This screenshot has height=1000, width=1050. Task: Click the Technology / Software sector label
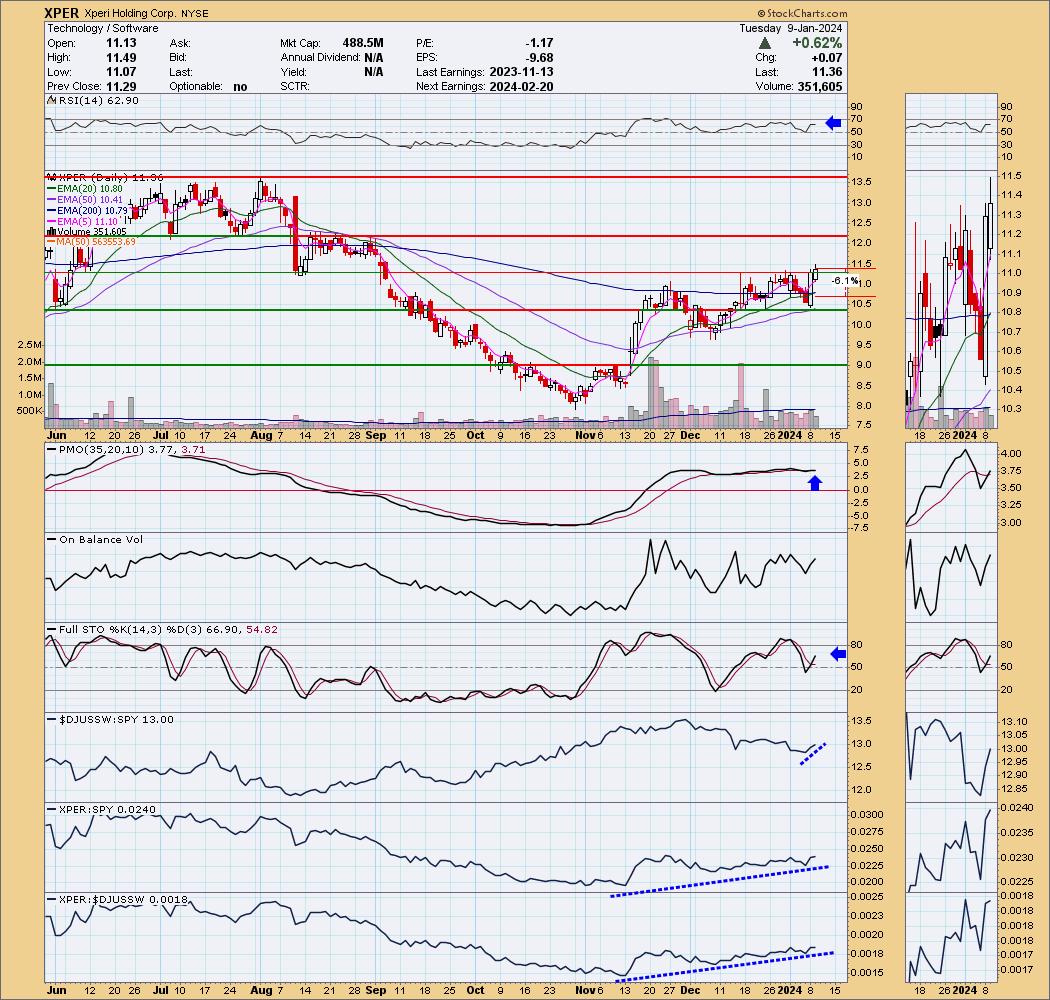tap(102, 28)
